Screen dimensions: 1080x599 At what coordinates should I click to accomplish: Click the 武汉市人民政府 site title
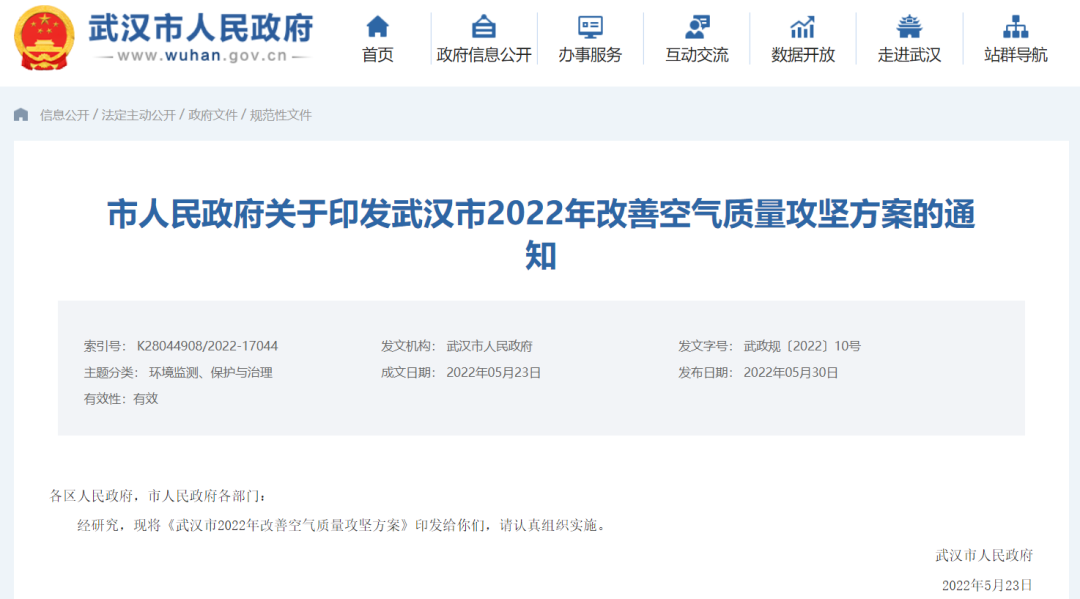[x=201, y=28]
